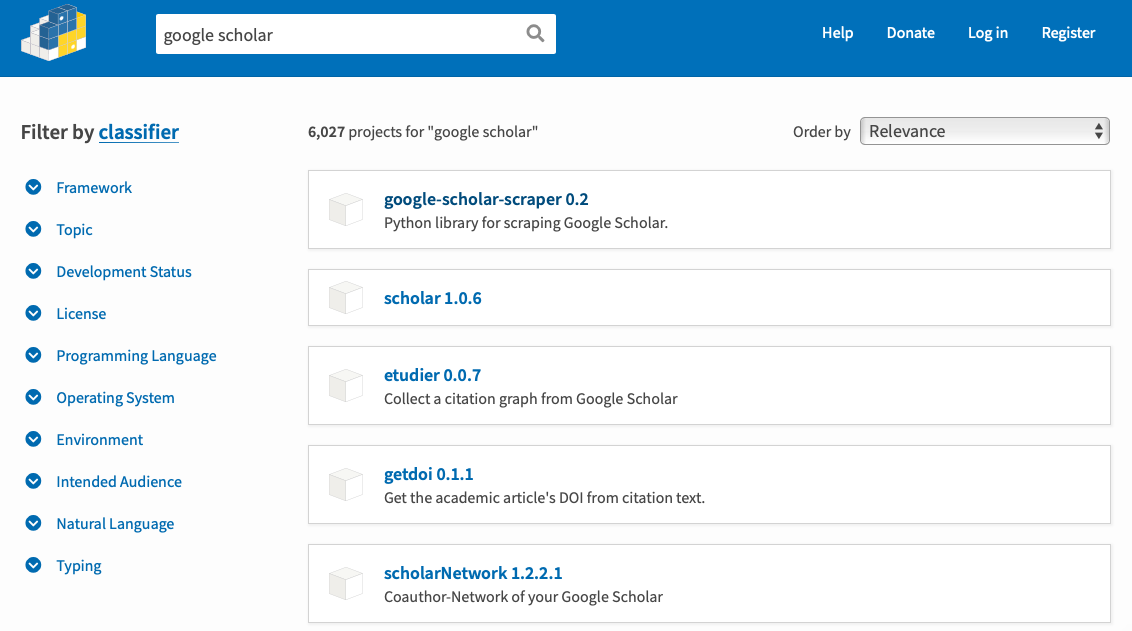This screenshot has width=1132, height=631.
Task: Click the getdoi package cube icon
Action: (346, 484)
